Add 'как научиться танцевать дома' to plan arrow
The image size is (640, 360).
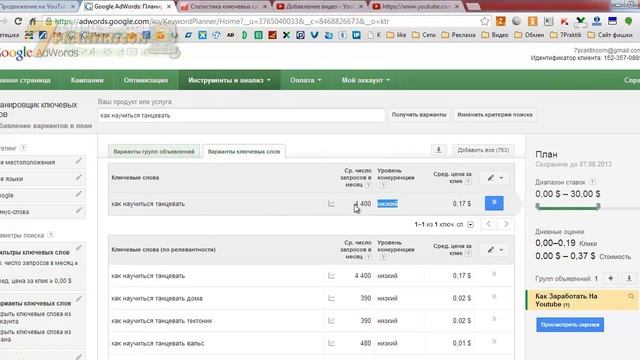click(494, 297)
